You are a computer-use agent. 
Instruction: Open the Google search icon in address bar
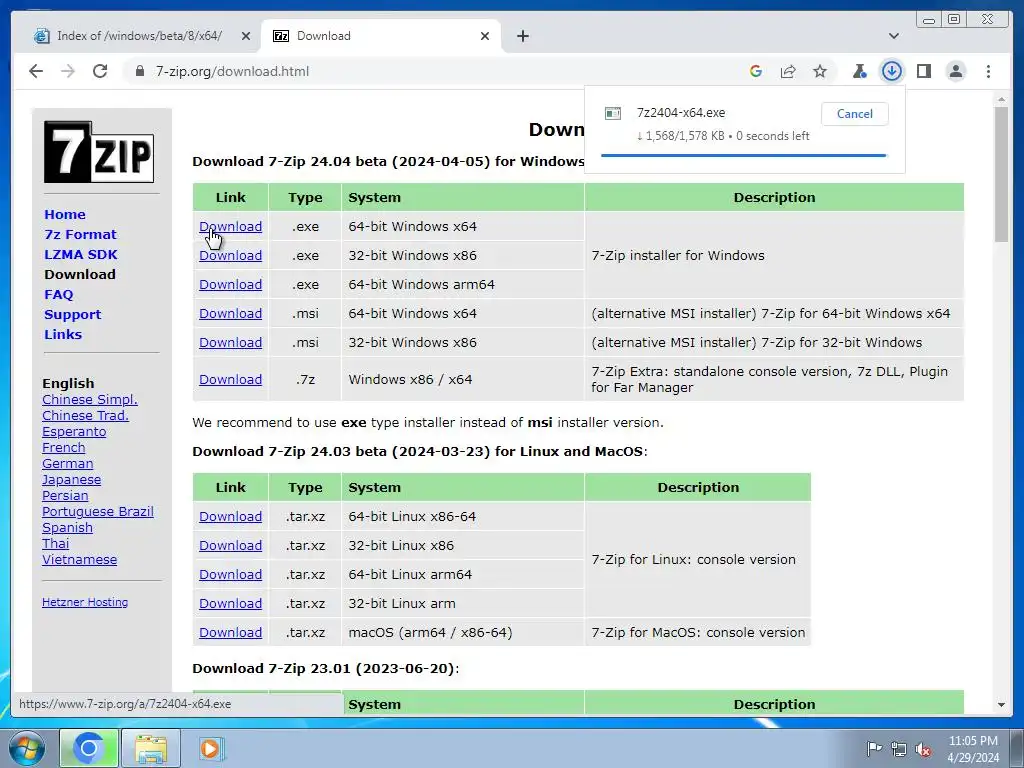(x=756, y=71)
